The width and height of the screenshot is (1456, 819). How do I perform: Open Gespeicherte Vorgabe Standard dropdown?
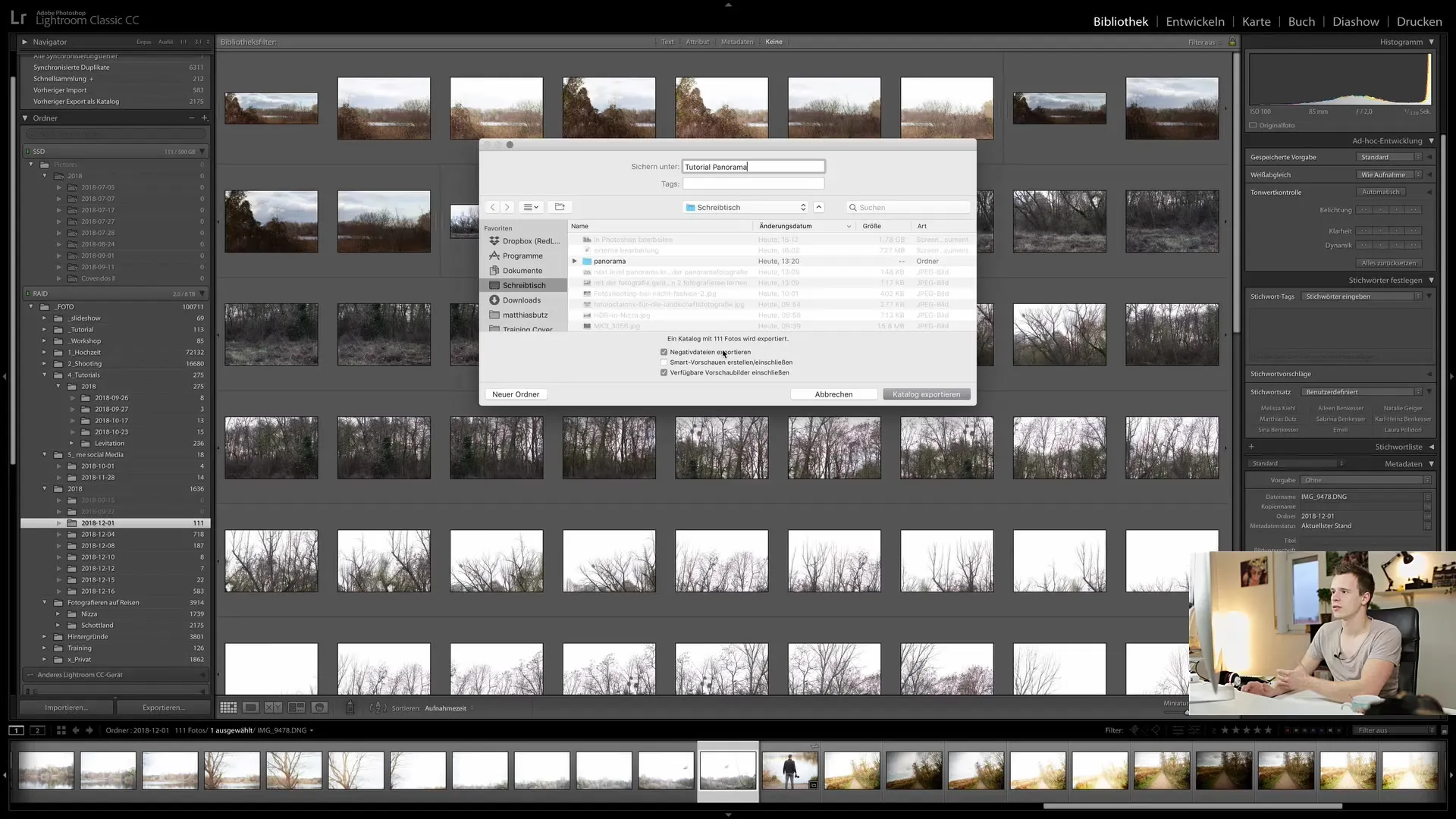pyautogui.click(x=1389, y=157)
